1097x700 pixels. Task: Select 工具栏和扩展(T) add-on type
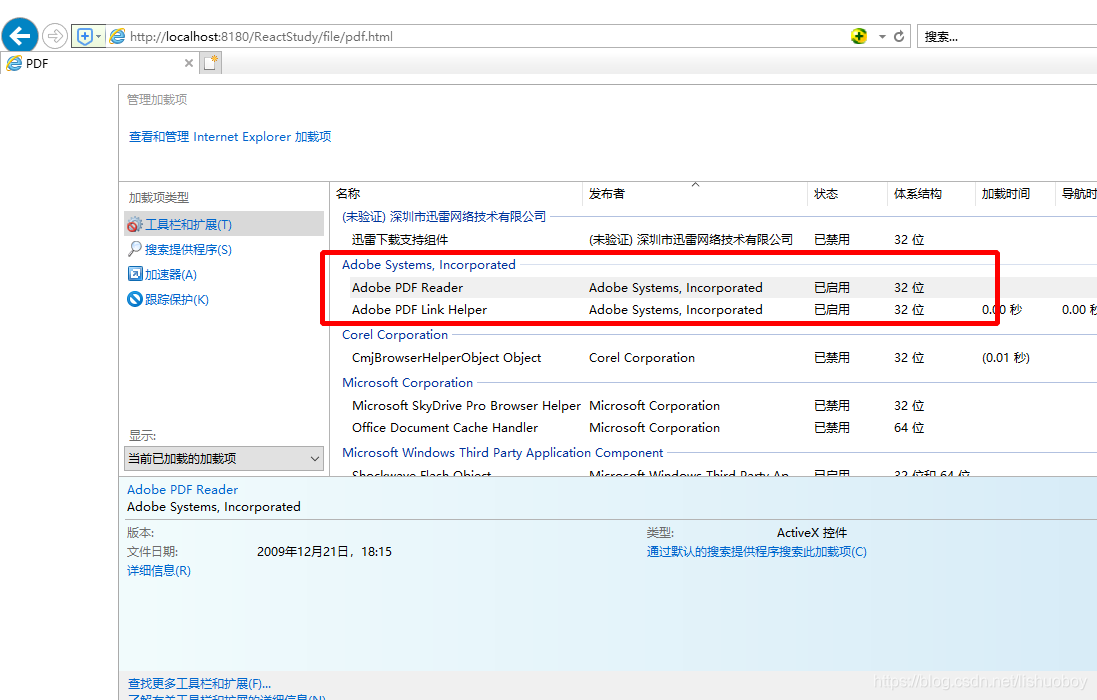(224, 224)
